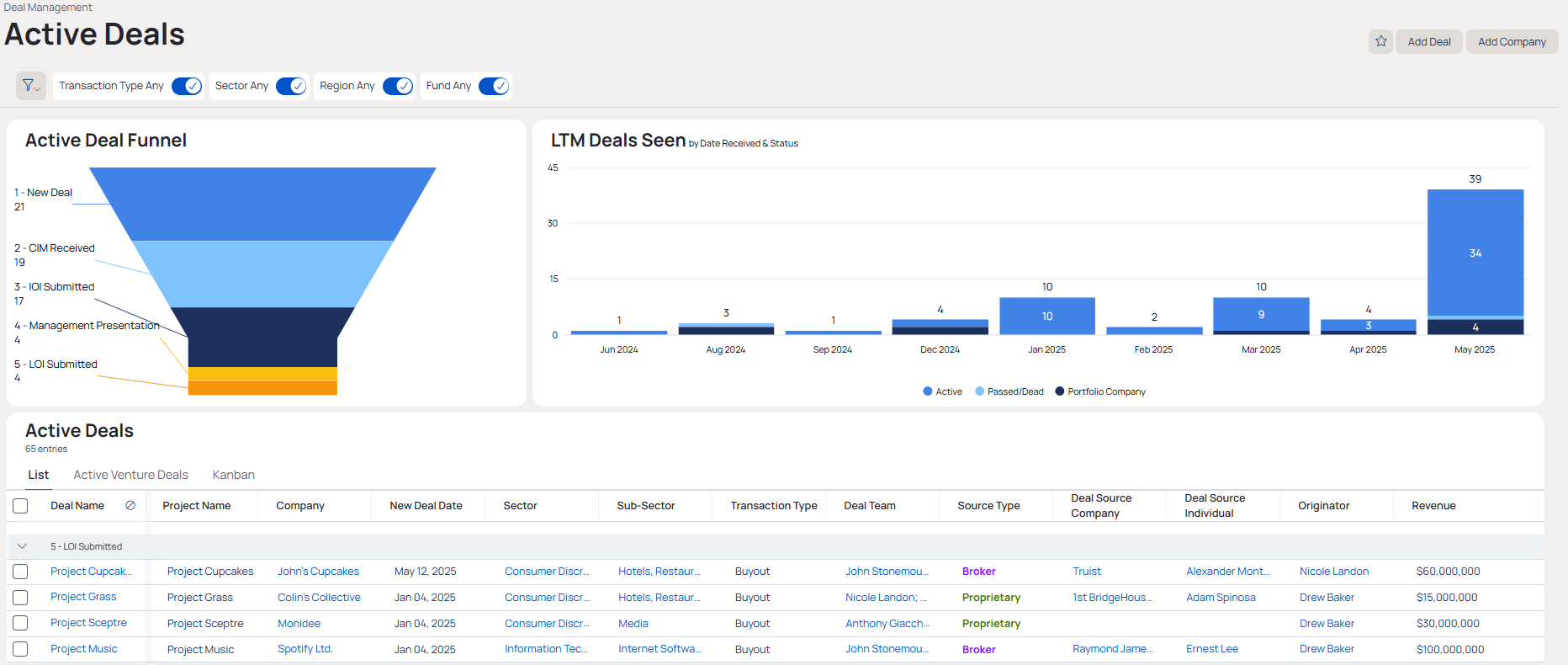Image resolution: width=1568 pixels, height=665 pixels.
Task: Click the Active legend dot
Action: [x=928, y=391]
